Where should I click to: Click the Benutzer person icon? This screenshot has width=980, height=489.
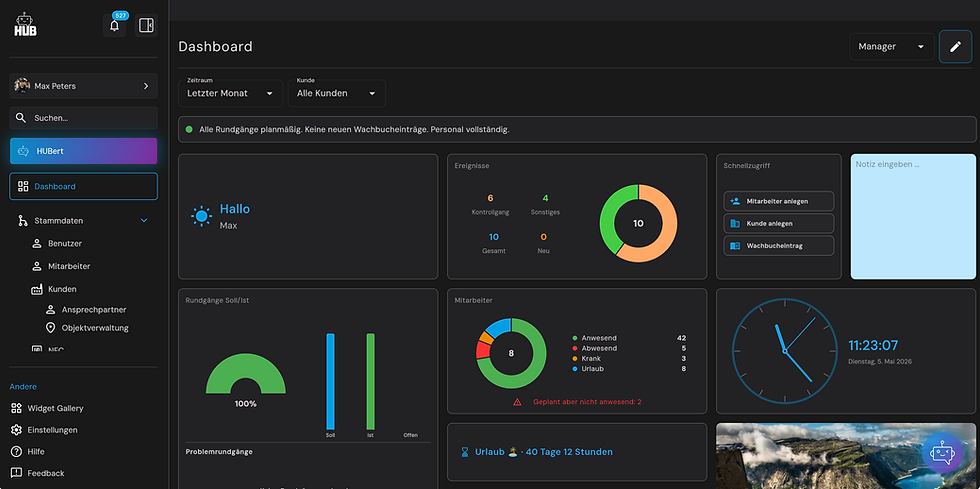pos(37,243)
